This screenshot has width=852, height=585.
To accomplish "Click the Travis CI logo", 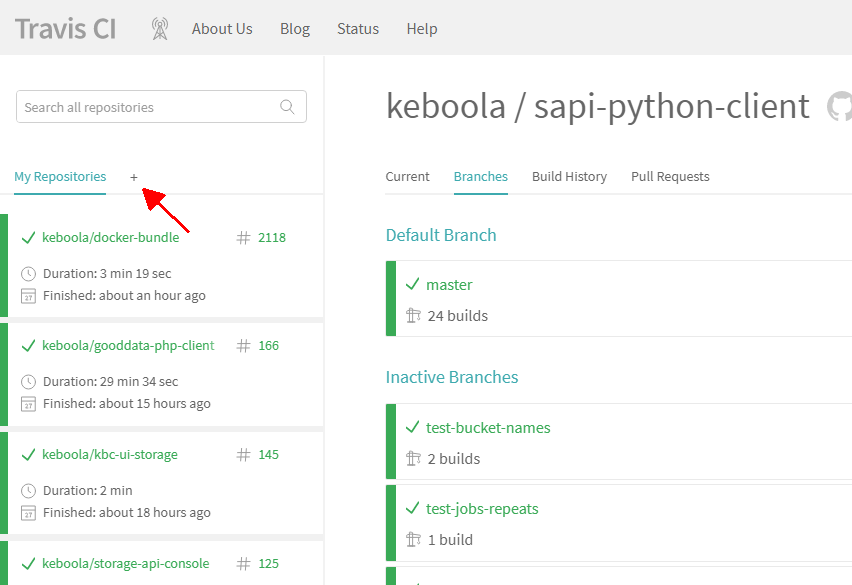I will pyautogui.click(x=65, y=29).
